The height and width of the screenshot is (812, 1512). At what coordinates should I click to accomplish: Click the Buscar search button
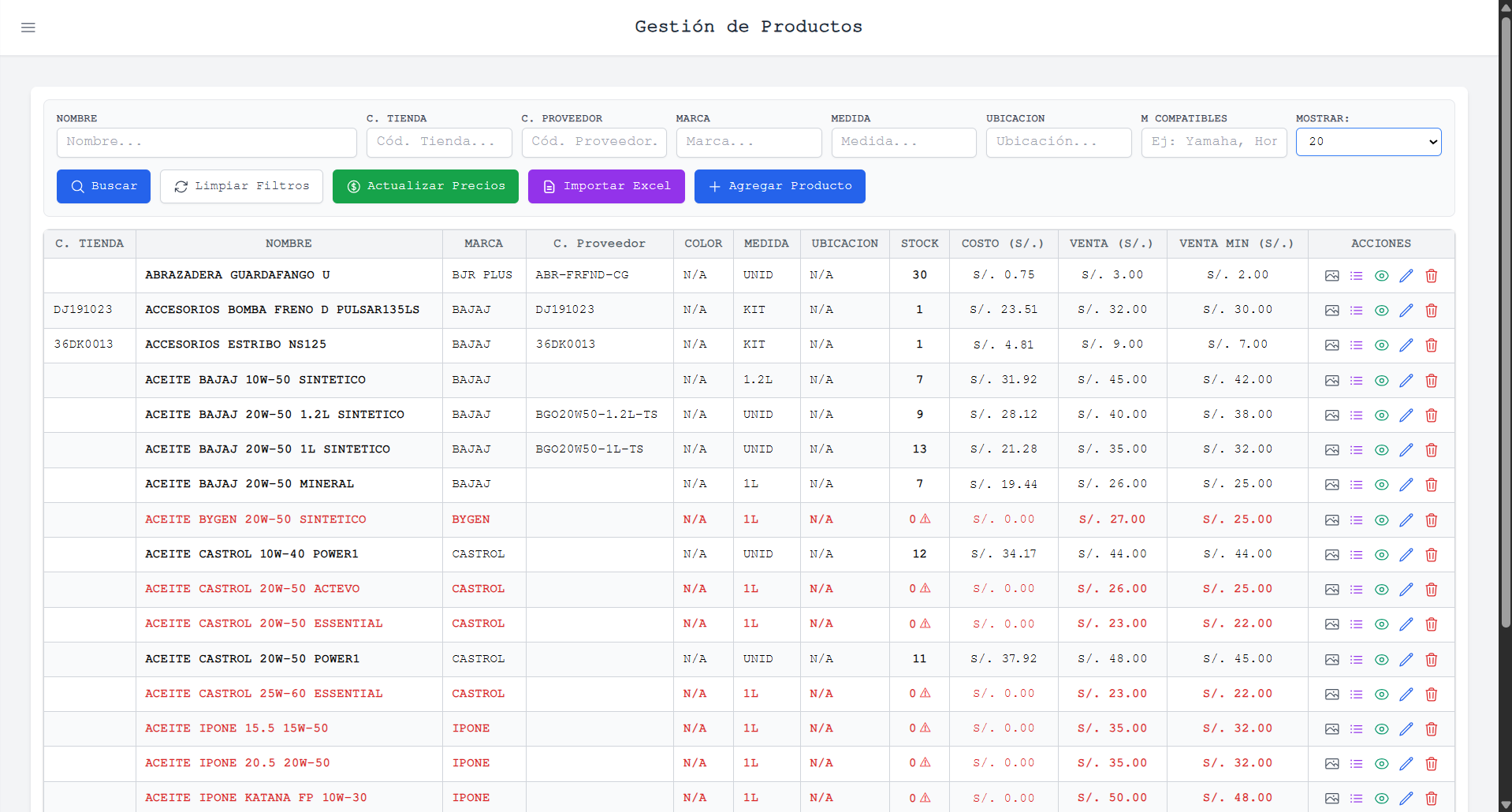pyautogui.click(x=103, y=186)
